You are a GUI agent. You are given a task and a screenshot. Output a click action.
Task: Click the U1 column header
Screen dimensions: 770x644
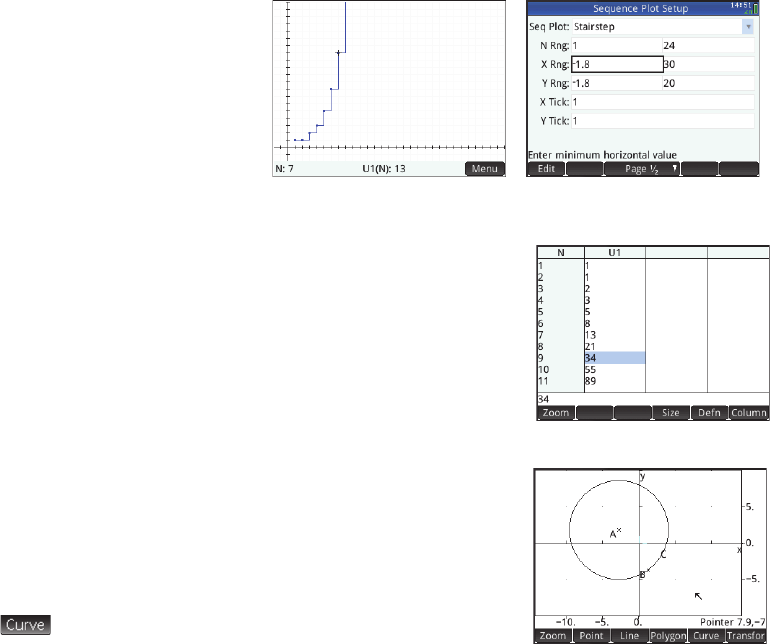[615, 252]
